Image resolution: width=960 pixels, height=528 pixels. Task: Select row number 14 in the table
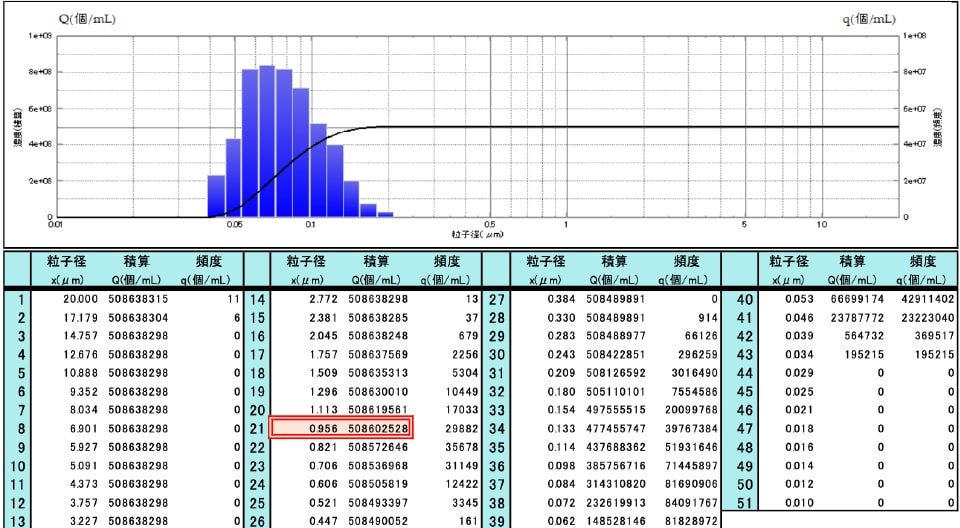coord(256,299)
